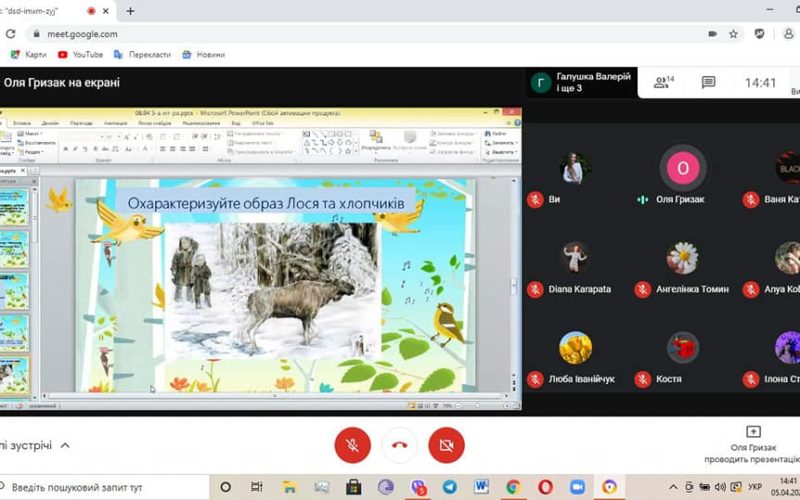Turn on your camera in Meet
Viewport: 800px width, 500px height.
coord(446,445)
